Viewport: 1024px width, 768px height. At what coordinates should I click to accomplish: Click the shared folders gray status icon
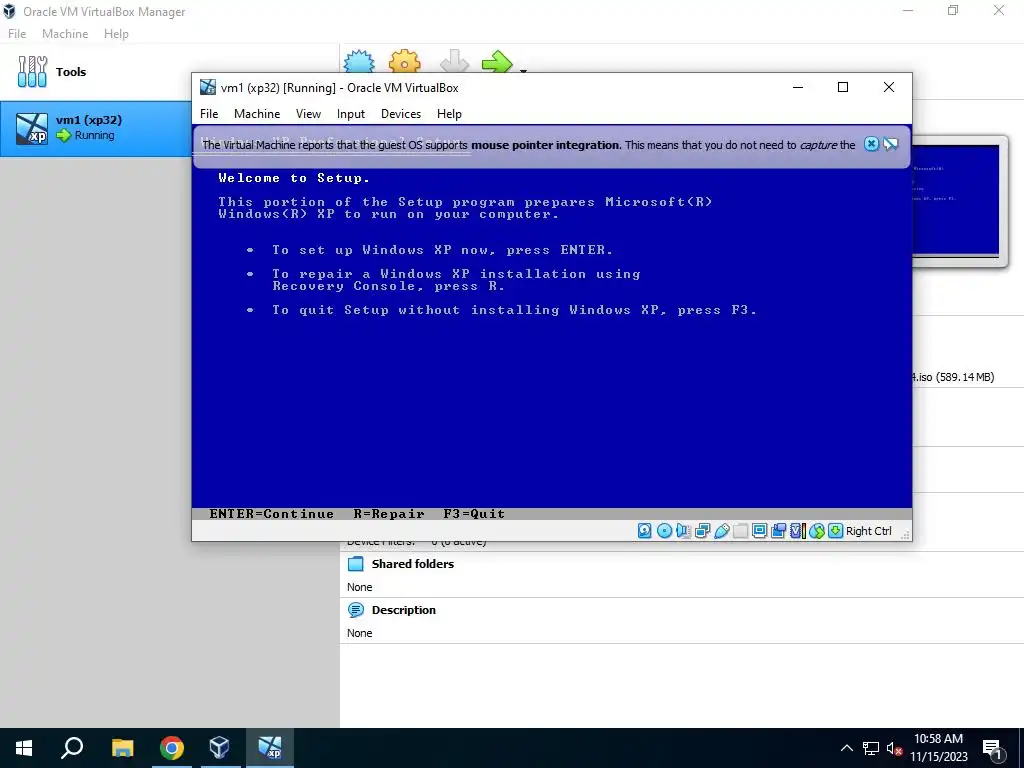point(740,531)
